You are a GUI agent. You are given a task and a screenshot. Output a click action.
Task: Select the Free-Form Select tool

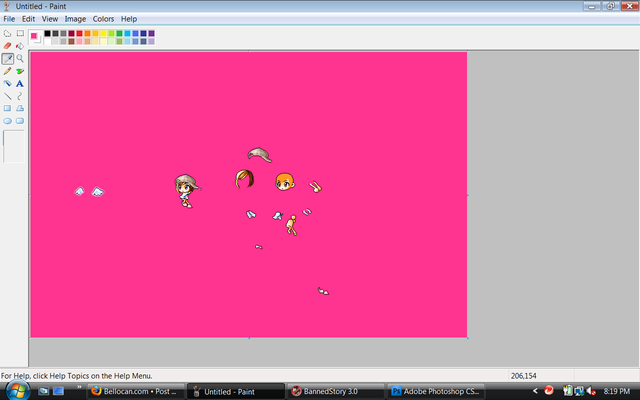tap(7, 33)
